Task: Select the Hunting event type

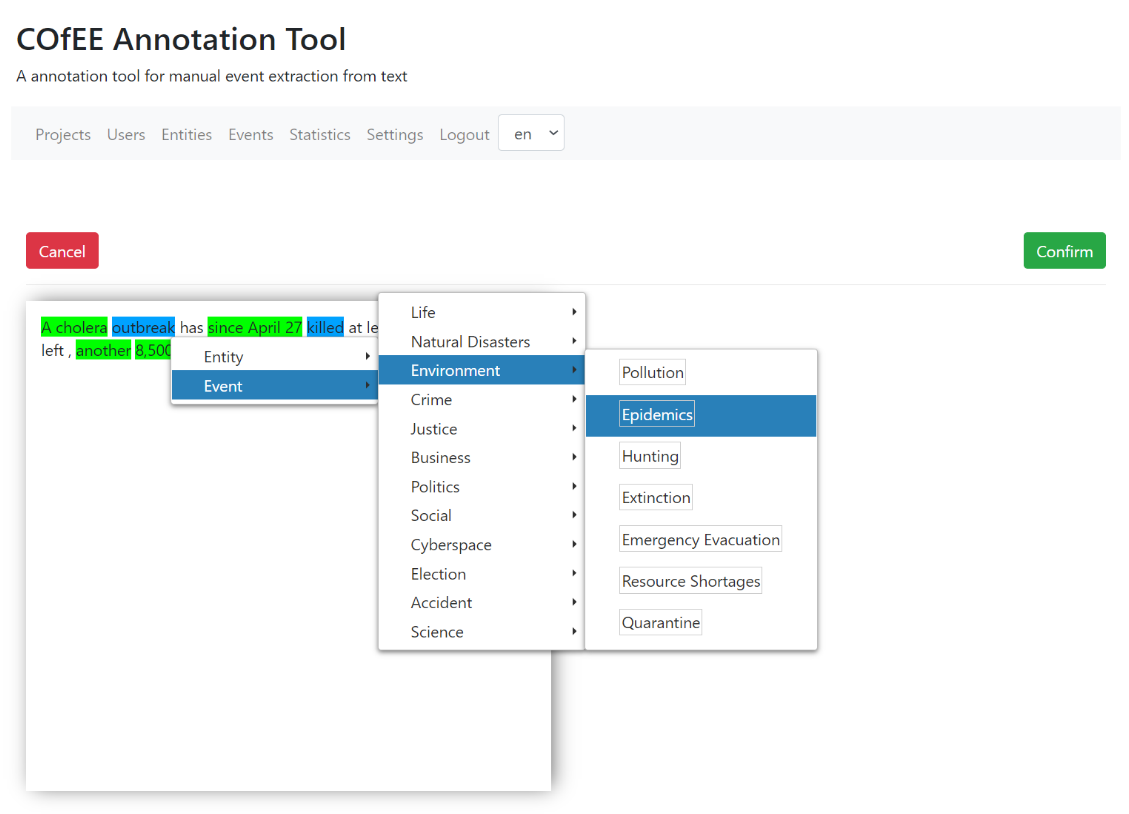Action: click(650, 456)
